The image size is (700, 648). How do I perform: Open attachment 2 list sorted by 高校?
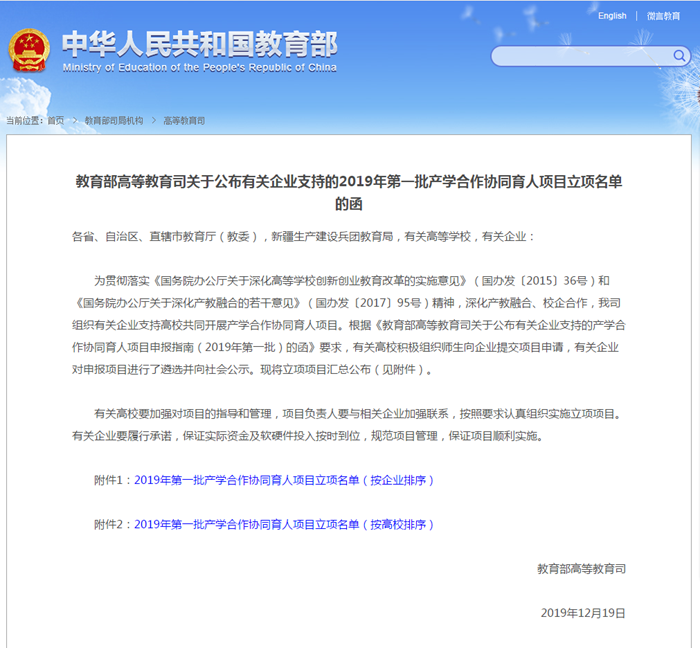click(284, 524)
